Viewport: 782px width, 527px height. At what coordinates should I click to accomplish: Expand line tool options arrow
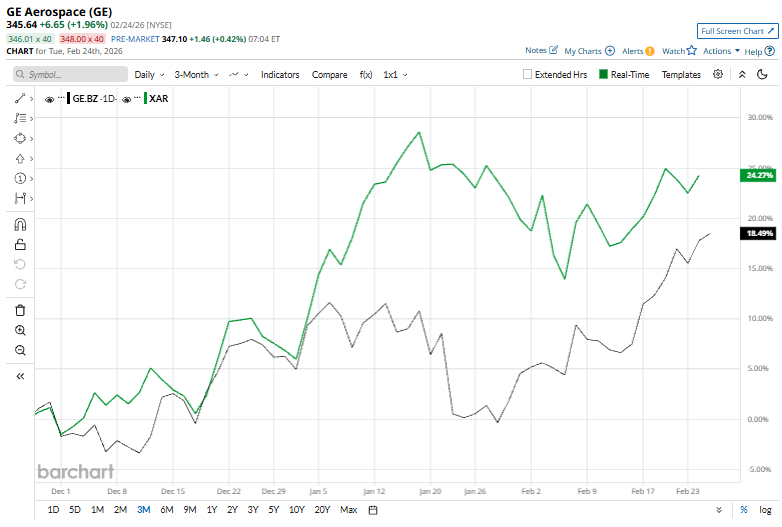click(x=31, y=99)
